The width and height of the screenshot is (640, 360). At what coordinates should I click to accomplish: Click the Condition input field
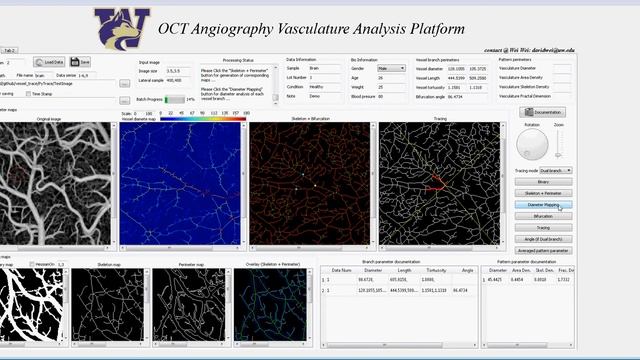pos(324,87)
